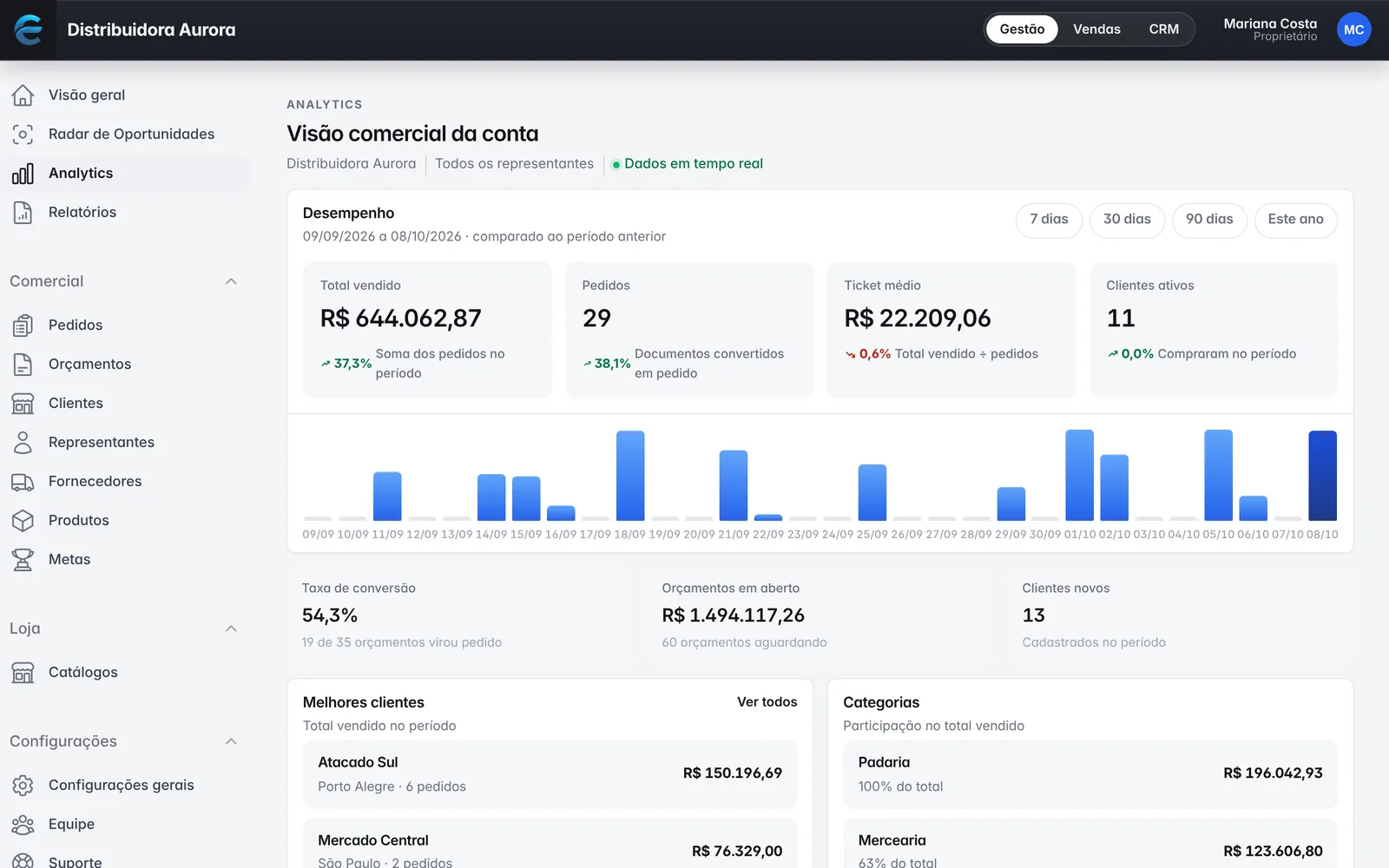Click the Orçamentos file icon

pos(23,364)
